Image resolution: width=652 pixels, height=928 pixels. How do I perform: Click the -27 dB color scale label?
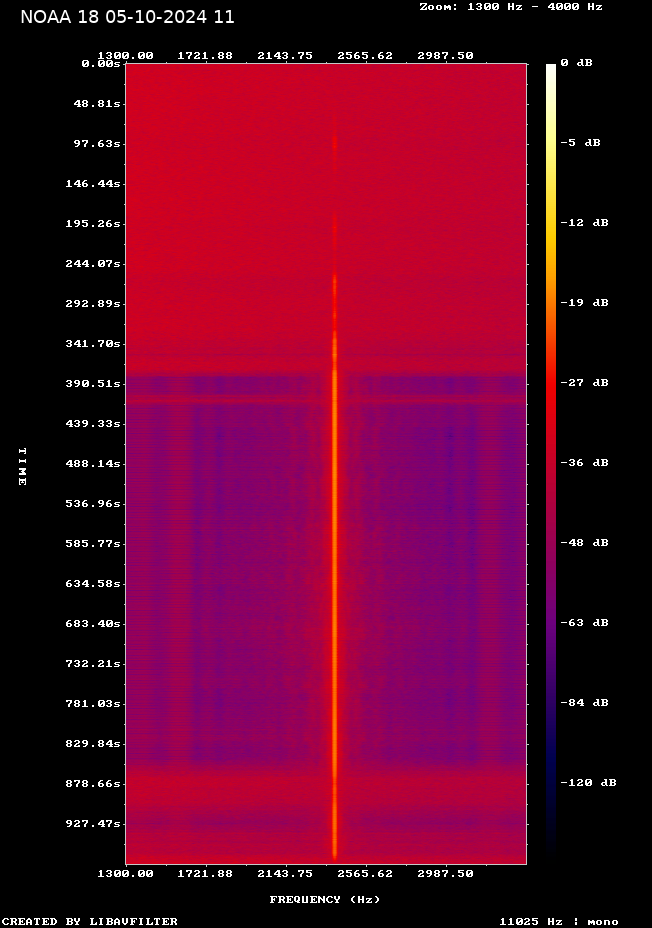coord(585,383)
